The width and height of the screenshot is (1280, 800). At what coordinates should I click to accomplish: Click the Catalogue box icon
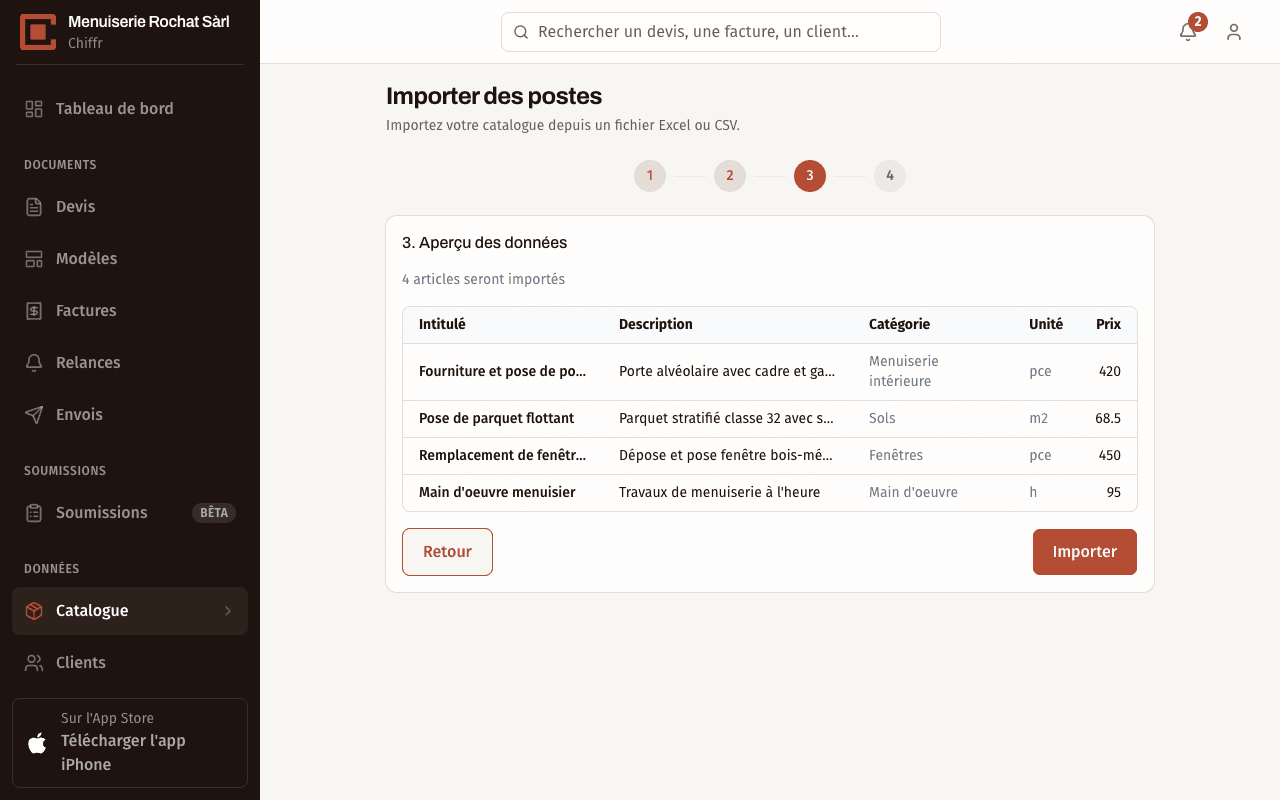34,611
